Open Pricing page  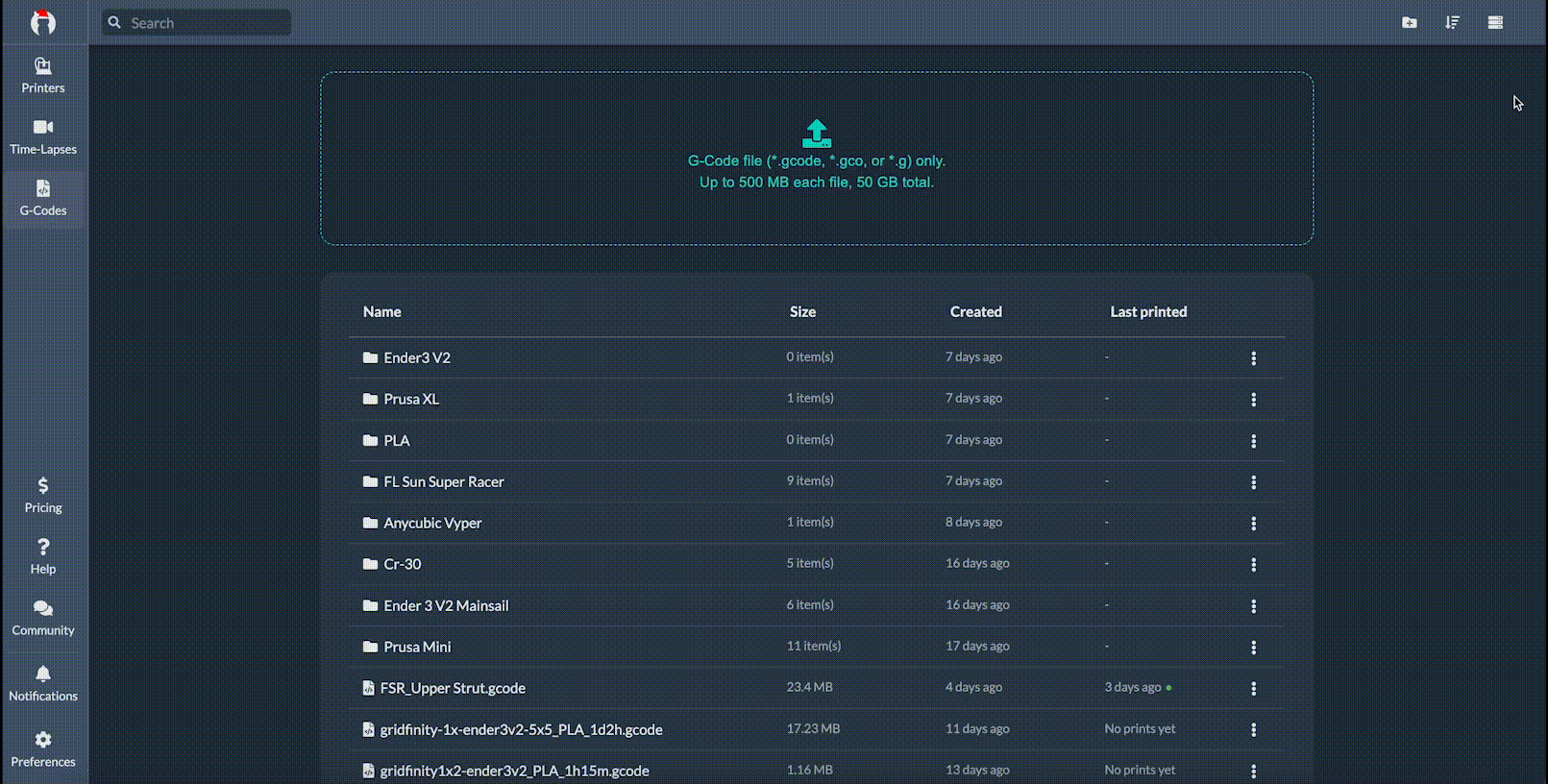click(x=43, y=496)
